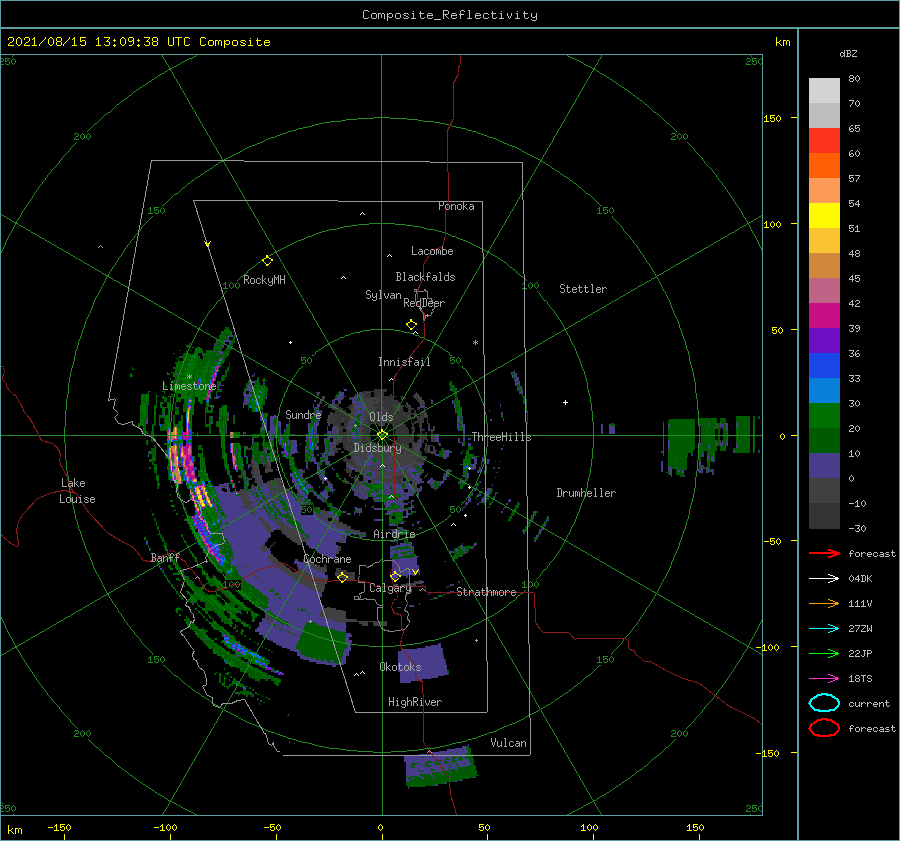Image resolution: width=900 pixels, height=841 pixels.
Task: Click the yellow diamond marker near Cochrane
Action: coord(343,577)
